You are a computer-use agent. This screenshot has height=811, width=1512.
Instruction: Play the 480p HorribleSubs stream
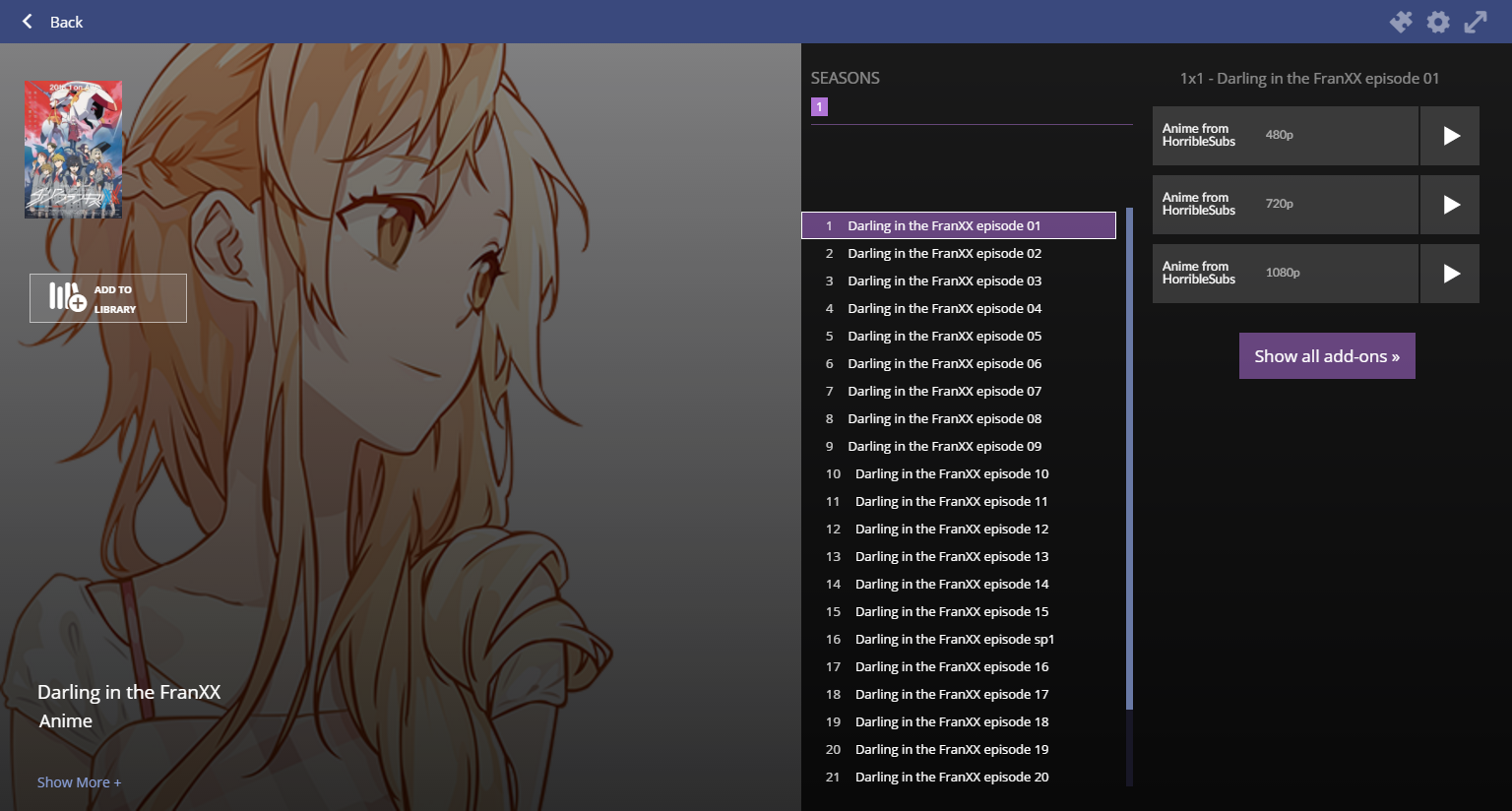[1450, 136]
